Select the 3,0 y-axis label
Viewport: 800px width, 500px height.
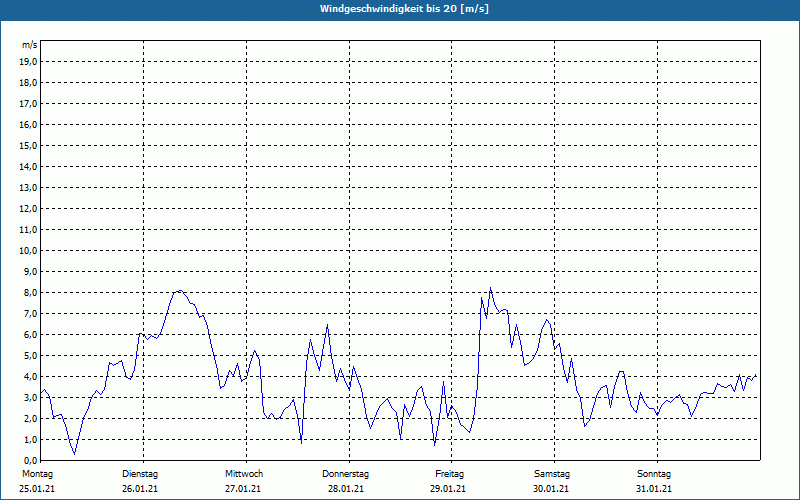click(30, 397)
